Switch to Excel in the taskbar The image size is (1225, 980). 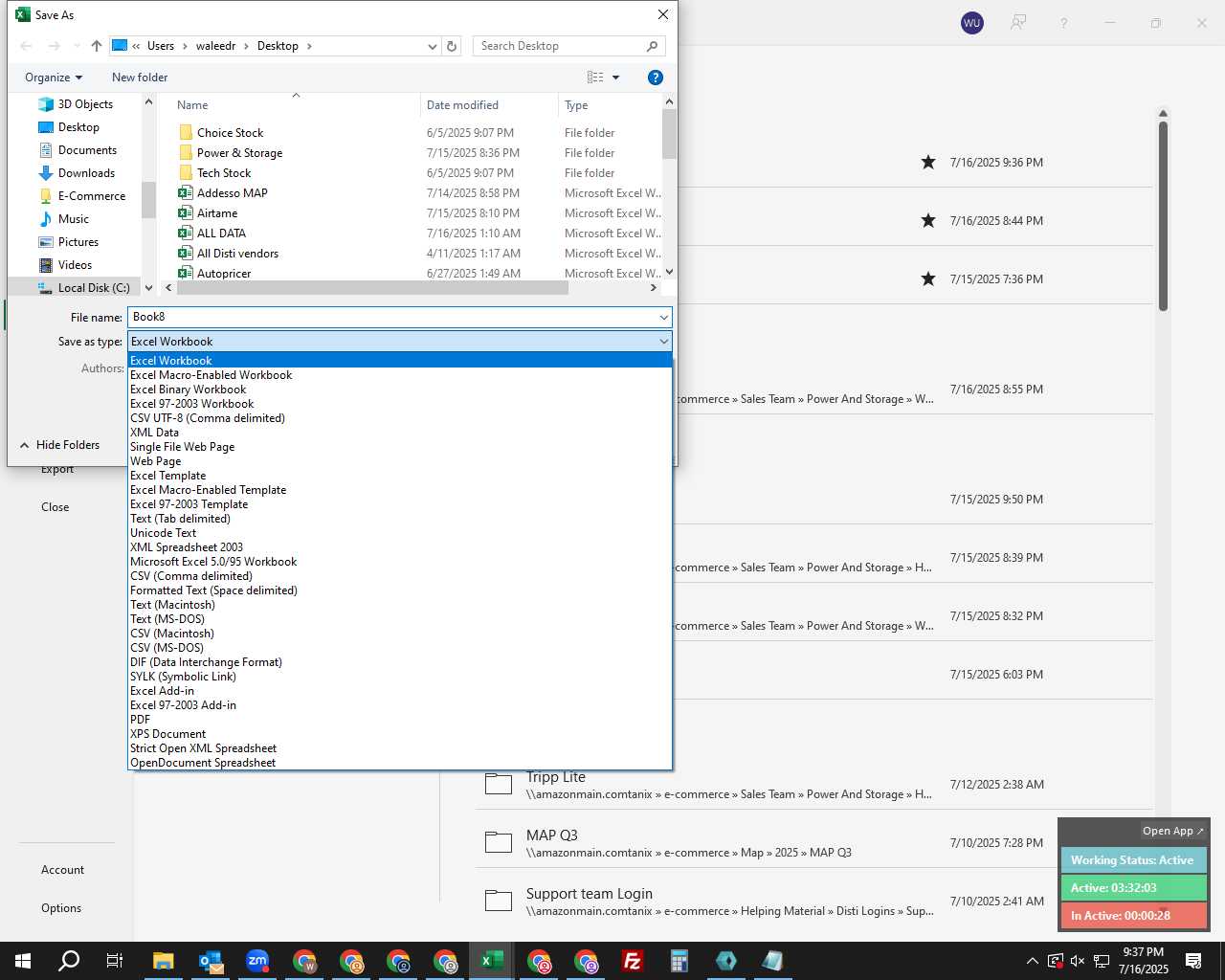(x=492, y=961)
